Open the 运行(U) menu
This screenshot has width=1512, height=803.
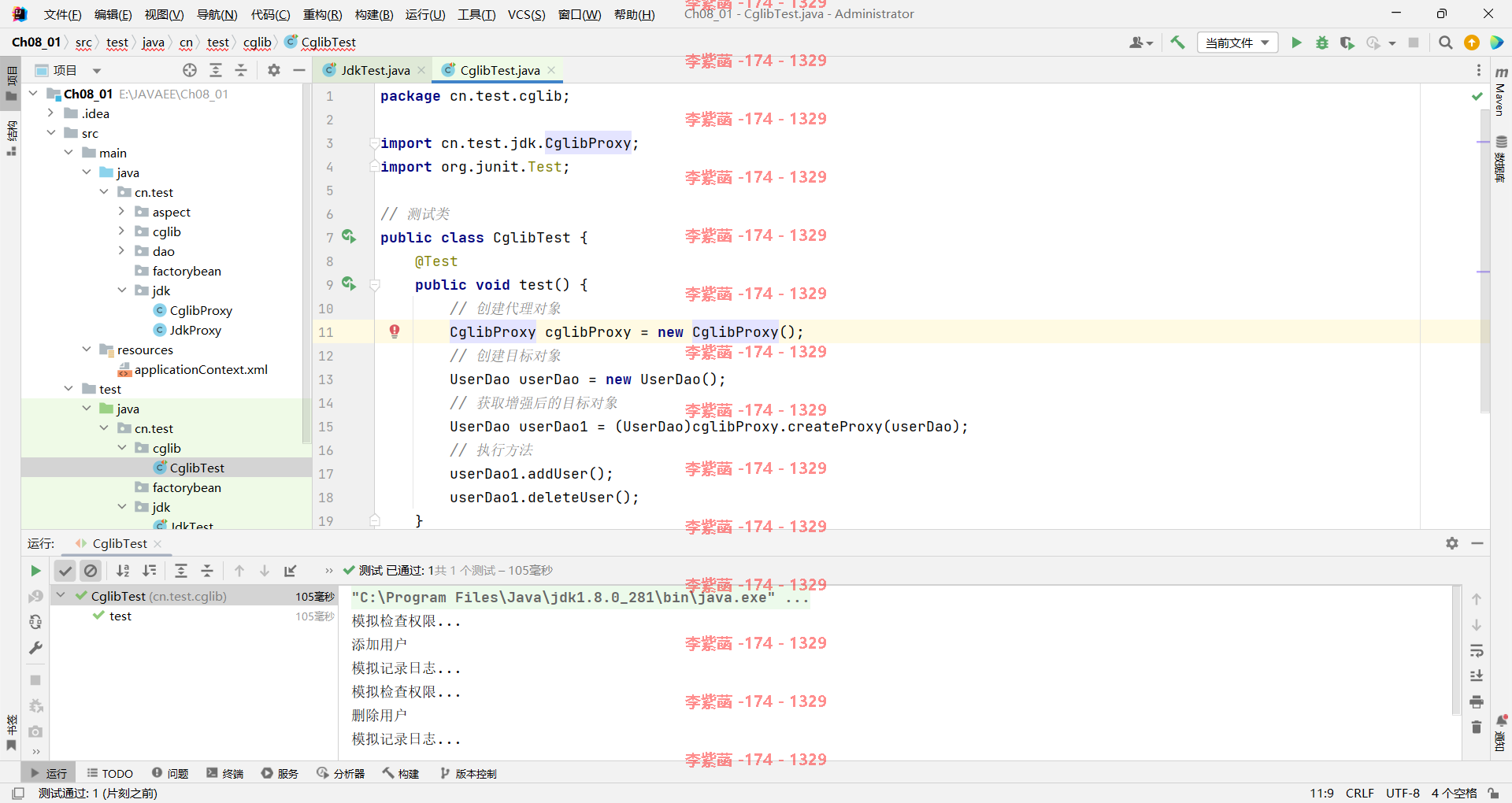tap(425, 14)
